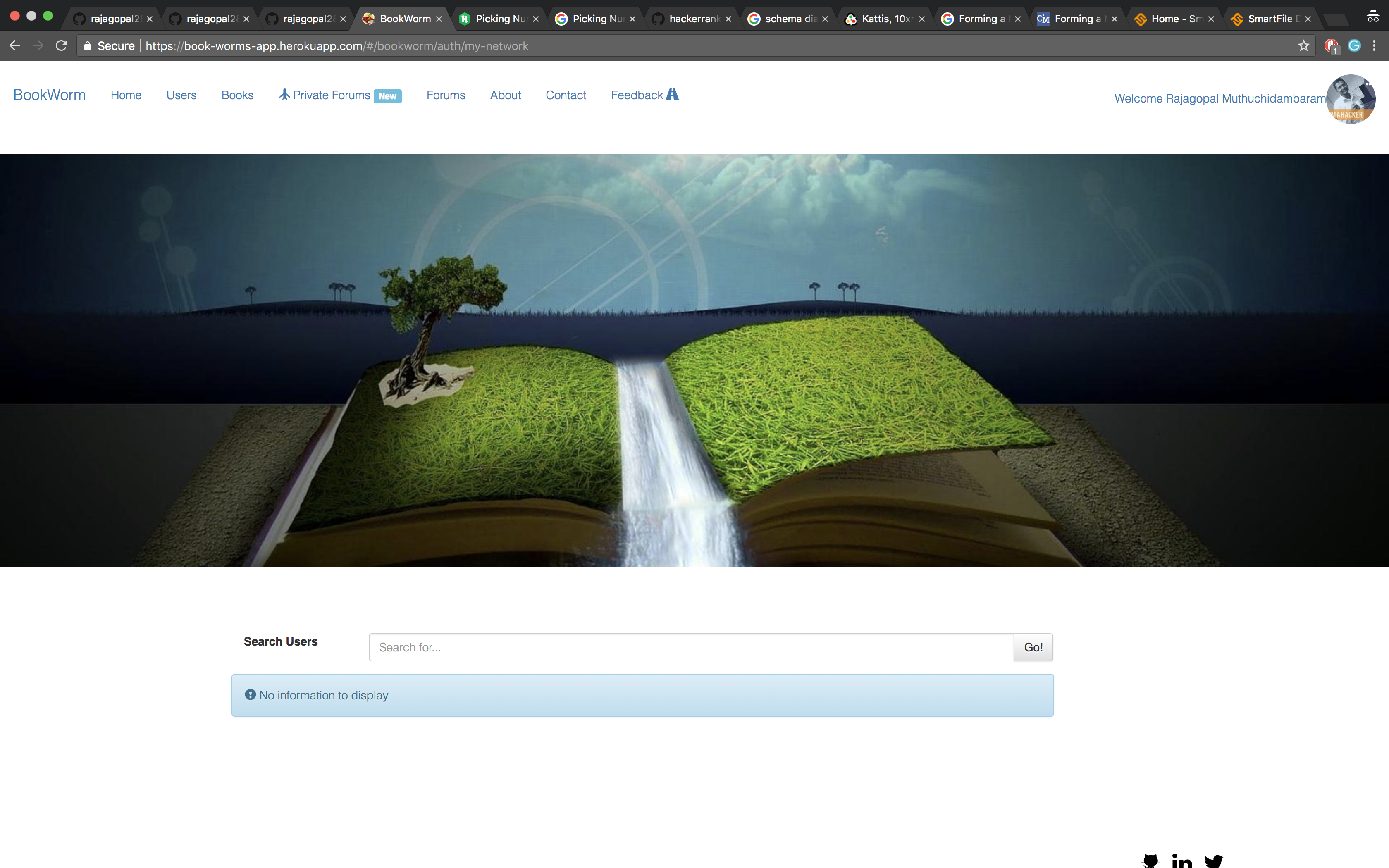Open the Private Forums nav link
The width and height of the screenshot is (1389, 868).
tap(331, 95)
